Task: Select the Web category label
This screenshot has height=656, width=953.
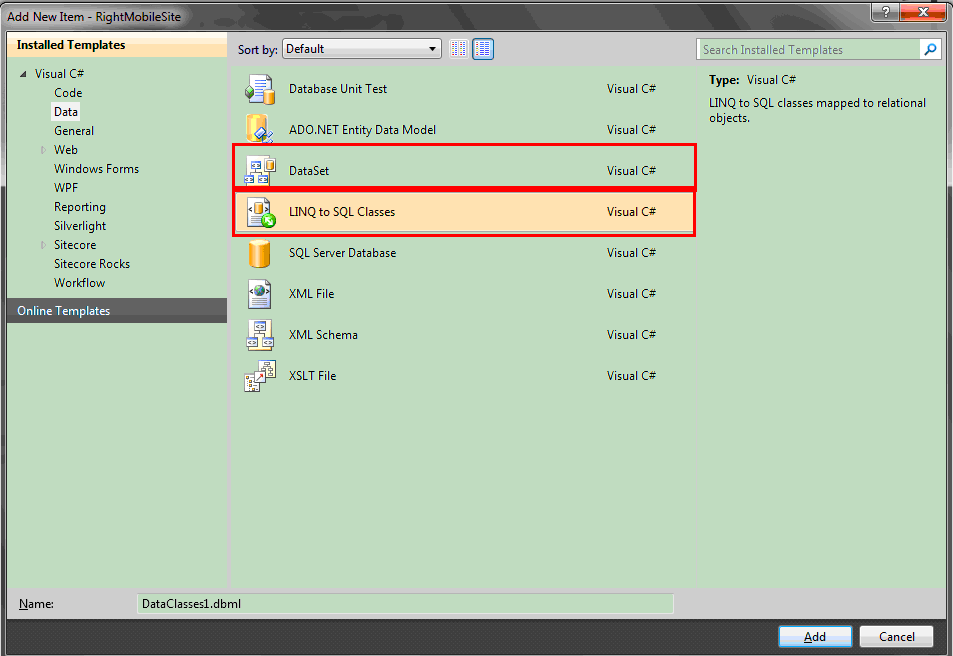Action: pos(66,150)
